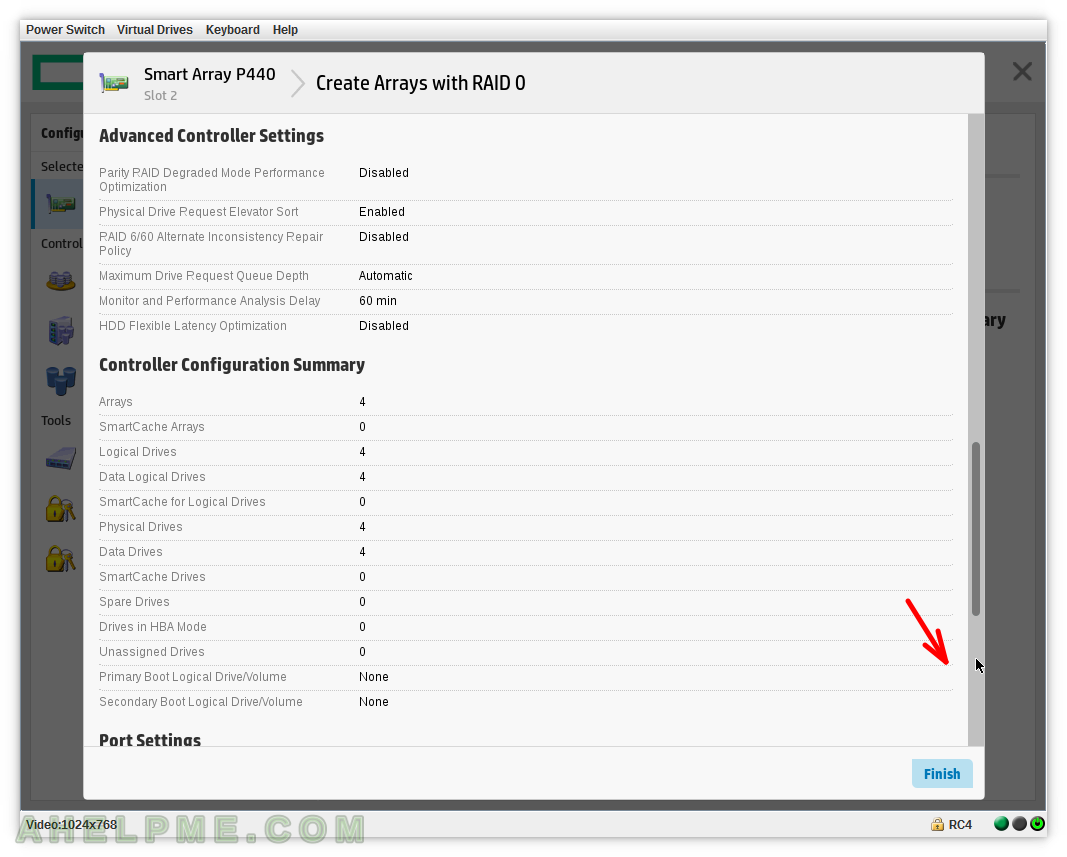The height and width of the screenshot is (857, 1067).
Task: Open the upper padlock-and-keys tool icon
Action: 61,508
